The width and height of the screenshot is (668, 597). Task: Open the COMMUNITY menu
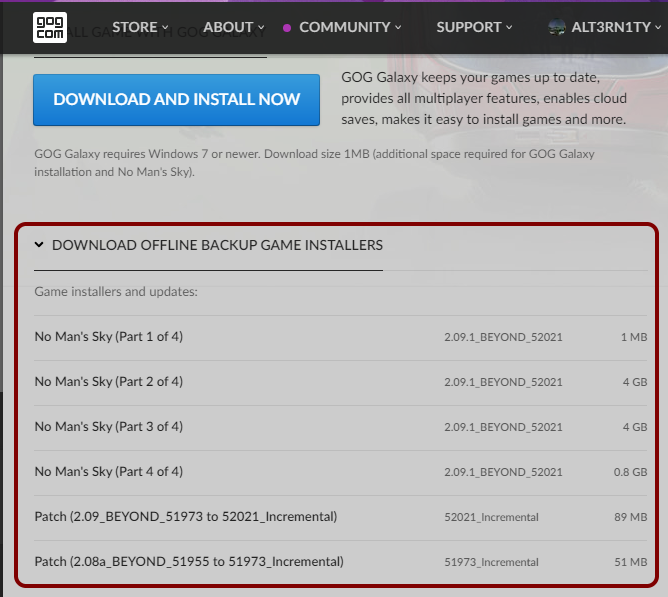[350, 27]
